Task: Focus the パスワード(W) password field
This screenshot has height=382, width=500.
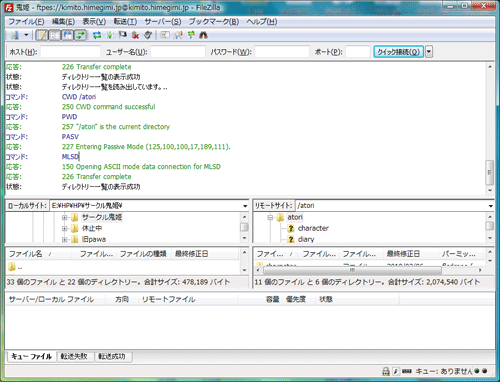Action: click(282, 52)
